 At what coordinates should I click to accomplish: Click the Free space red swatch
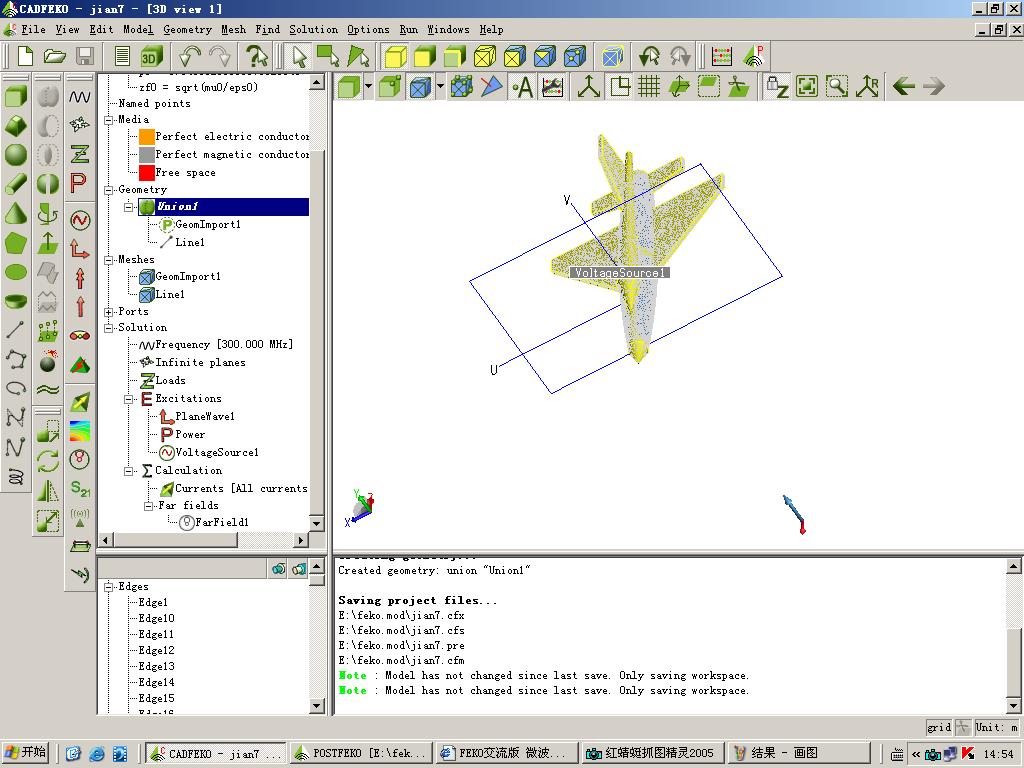(147, 172)
